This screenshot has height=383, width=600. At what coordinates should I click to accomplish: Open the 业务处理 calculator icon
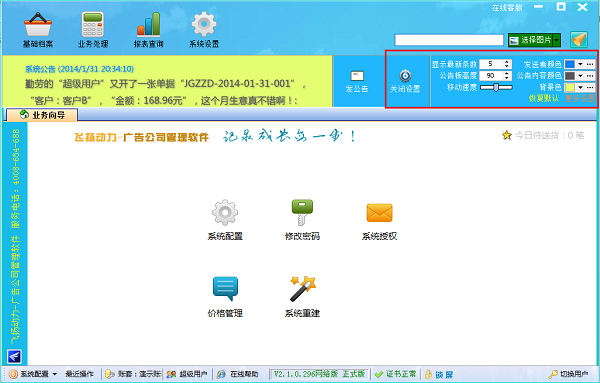(93, 24)
